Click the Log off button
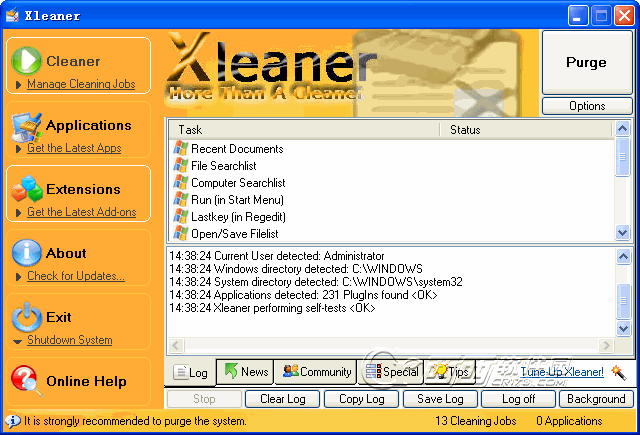The height and width of the screenshot is (435, 640). tap(518, 399)
